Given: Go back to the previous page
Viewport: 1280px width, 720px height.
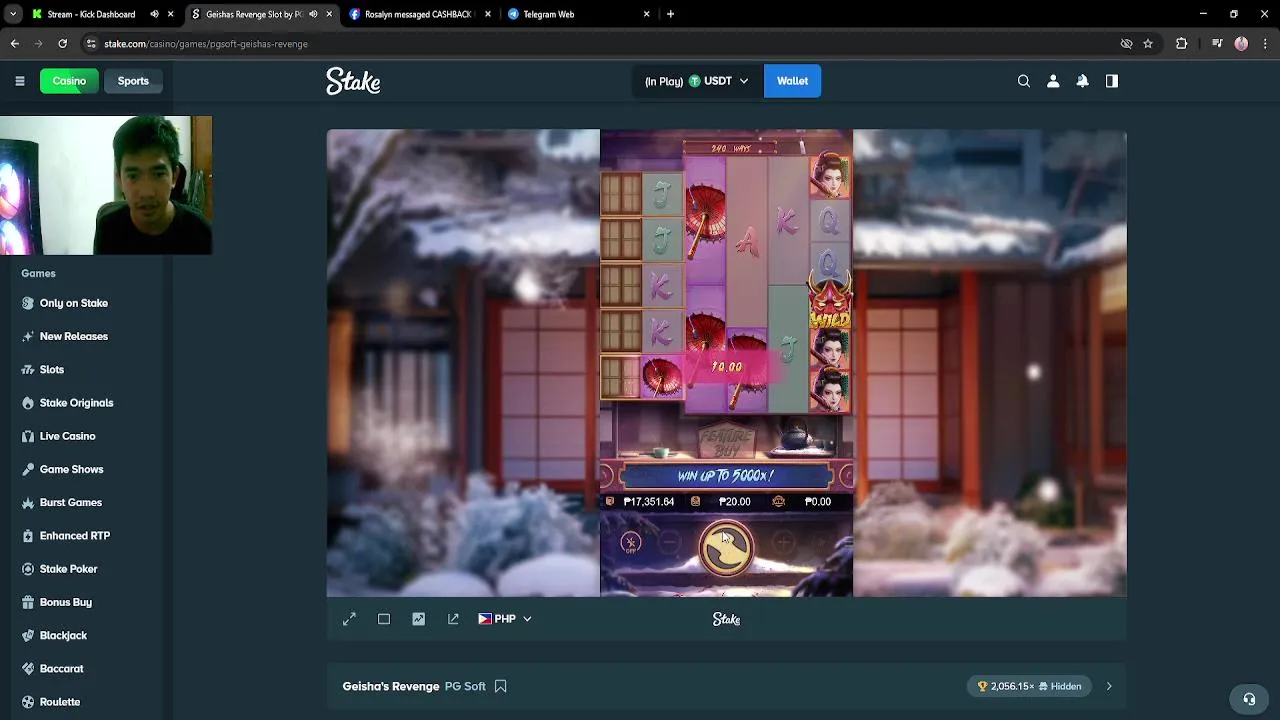Looking at the screenshot, I should (14, 44).
